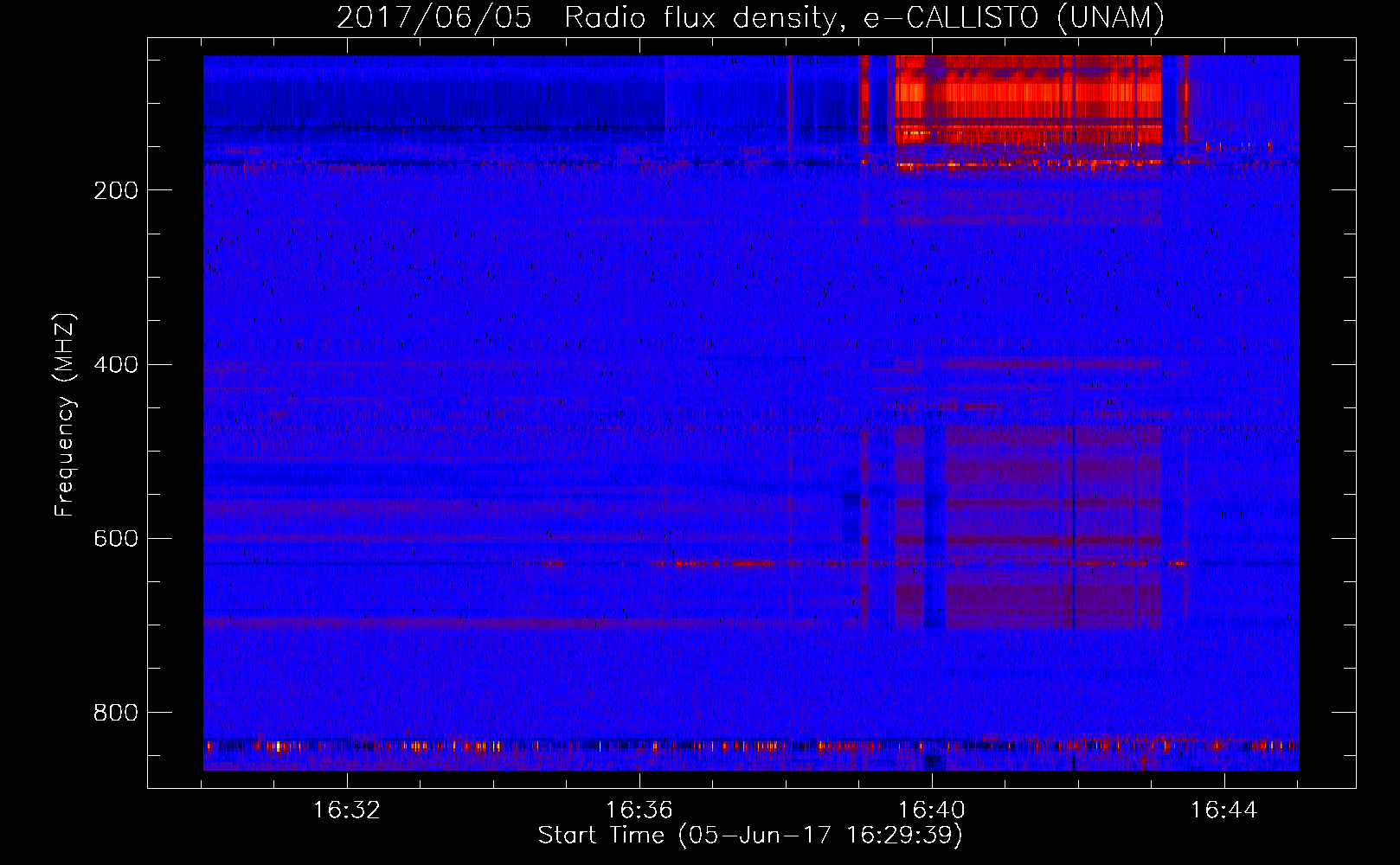The height and width of the screenshot is (865, 1400).
Task: Click the 16:36 time tick label
Action: [639, 811]
